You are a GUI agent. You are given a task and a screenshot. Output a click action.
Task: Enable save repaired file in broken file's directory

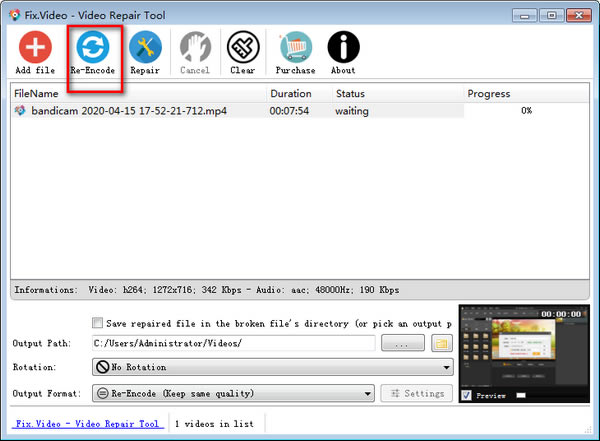point(97,323)
